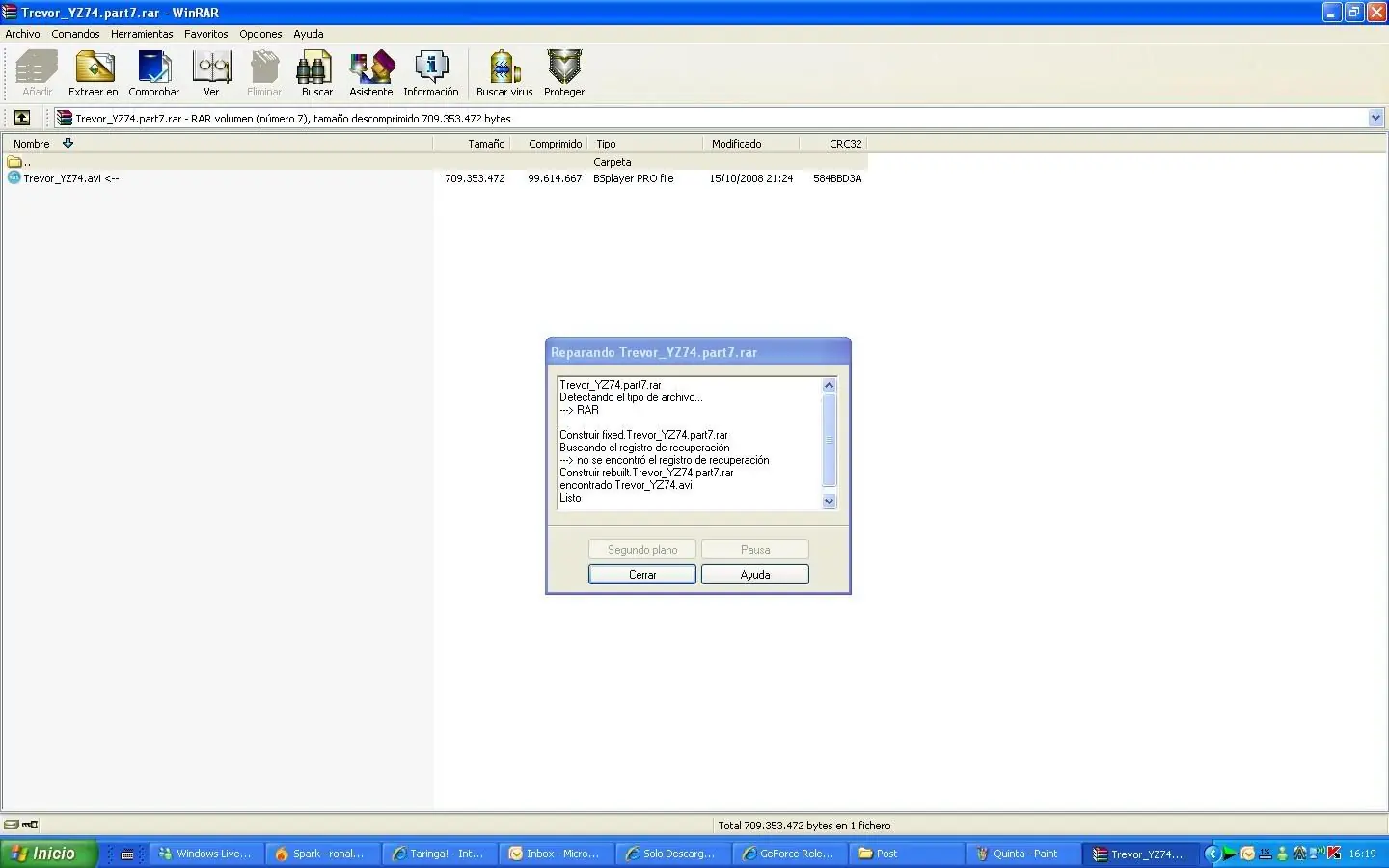The image size is (1389, 868).
Task: Click the BSplayer PRO file type cell
Action: (634, 178)
